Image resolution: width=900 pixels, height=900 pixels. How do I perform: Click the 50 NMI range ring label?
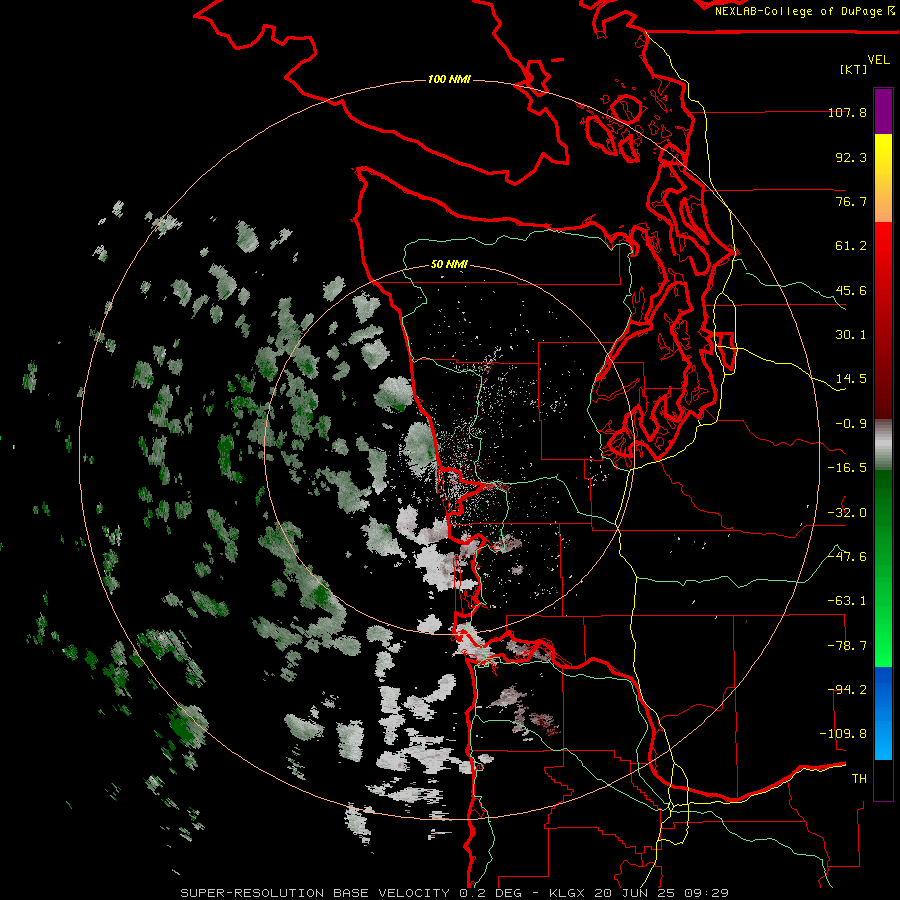point(449,265)
